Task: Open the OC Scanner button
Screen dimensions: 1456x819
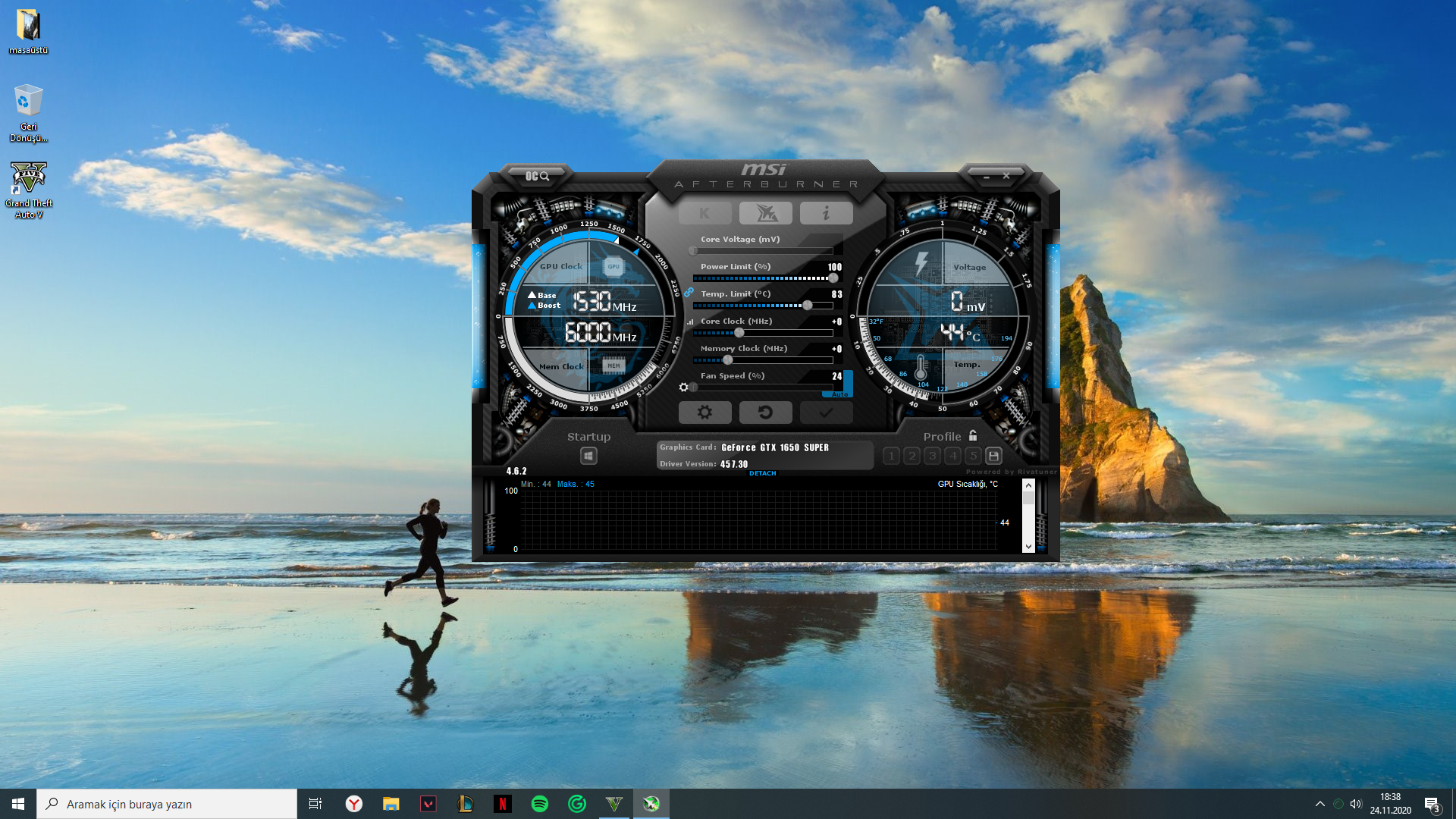Action: click(537, 176)
